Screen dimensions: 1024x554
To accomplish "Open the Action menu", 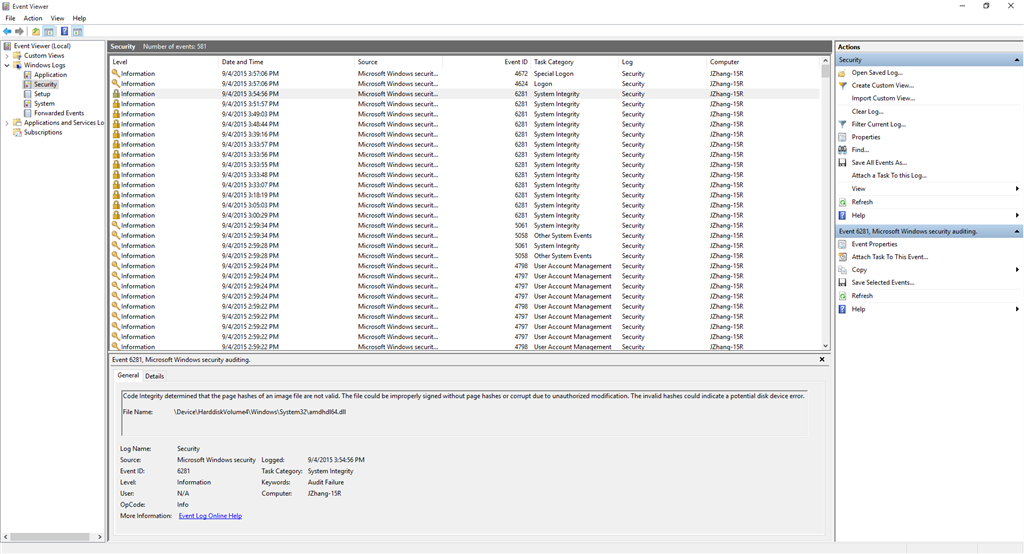I will tap(33, 18).
